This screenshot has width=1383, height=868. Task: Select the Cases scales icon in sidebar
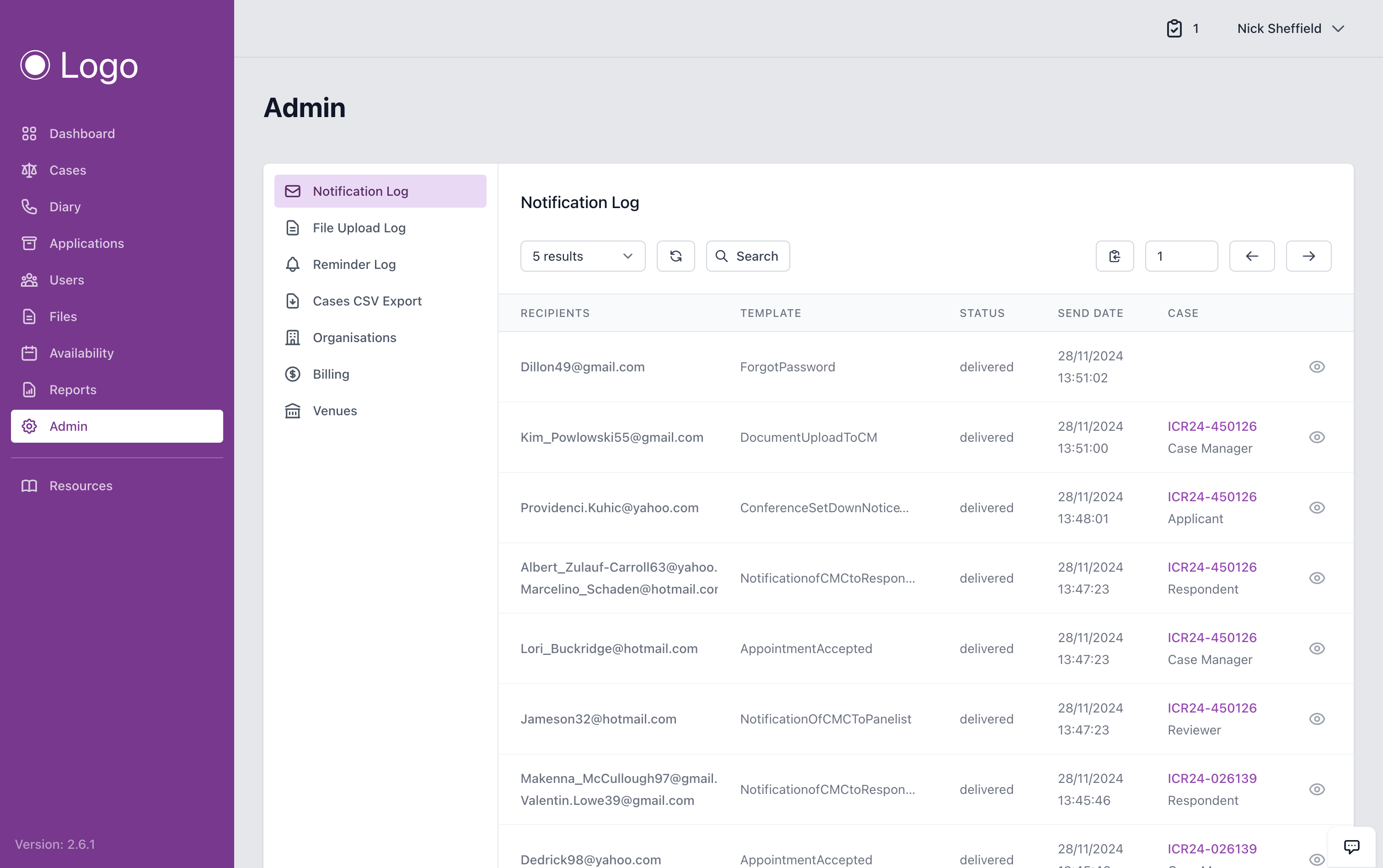tap(29, 170)
